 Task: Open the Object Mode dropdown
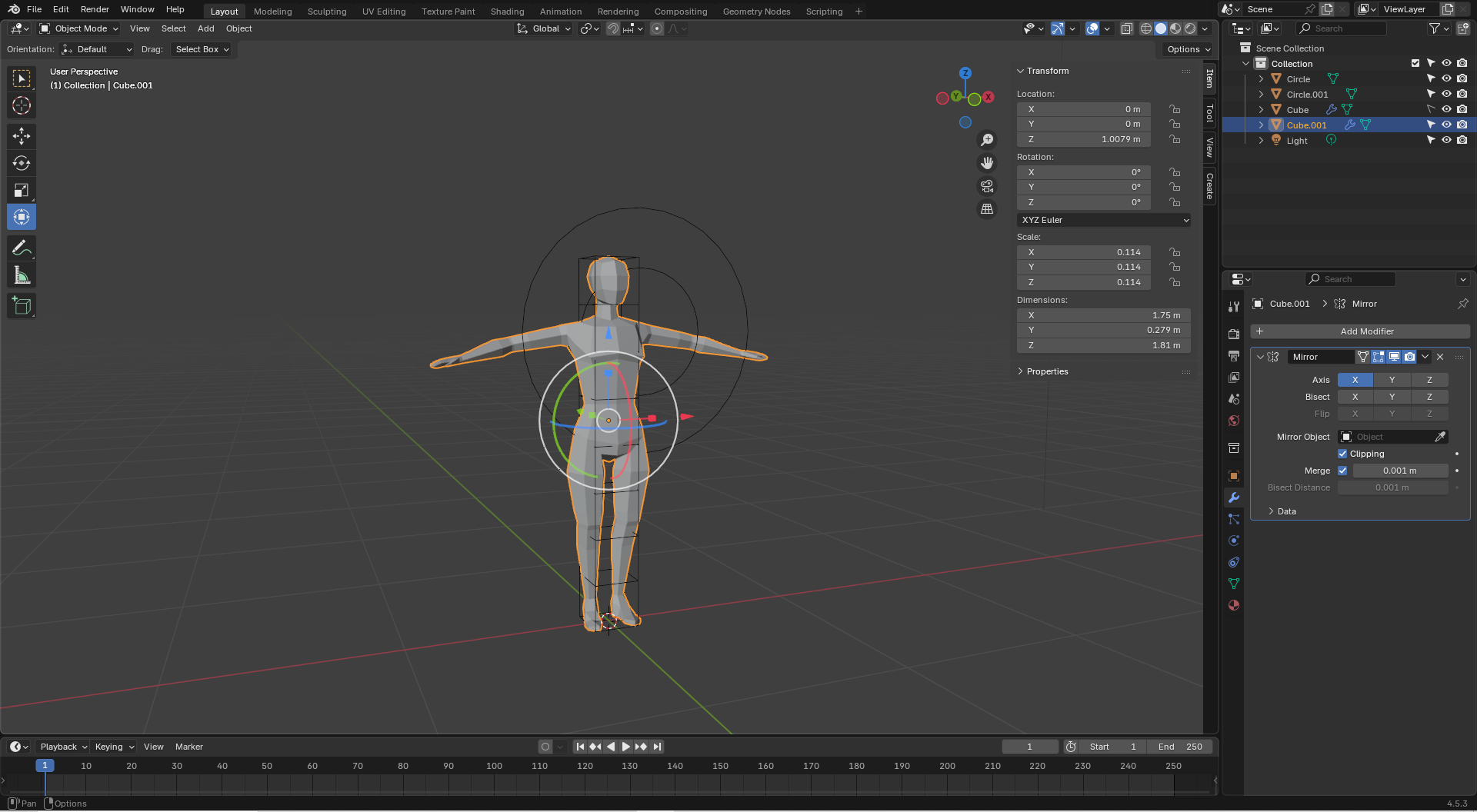79,28
